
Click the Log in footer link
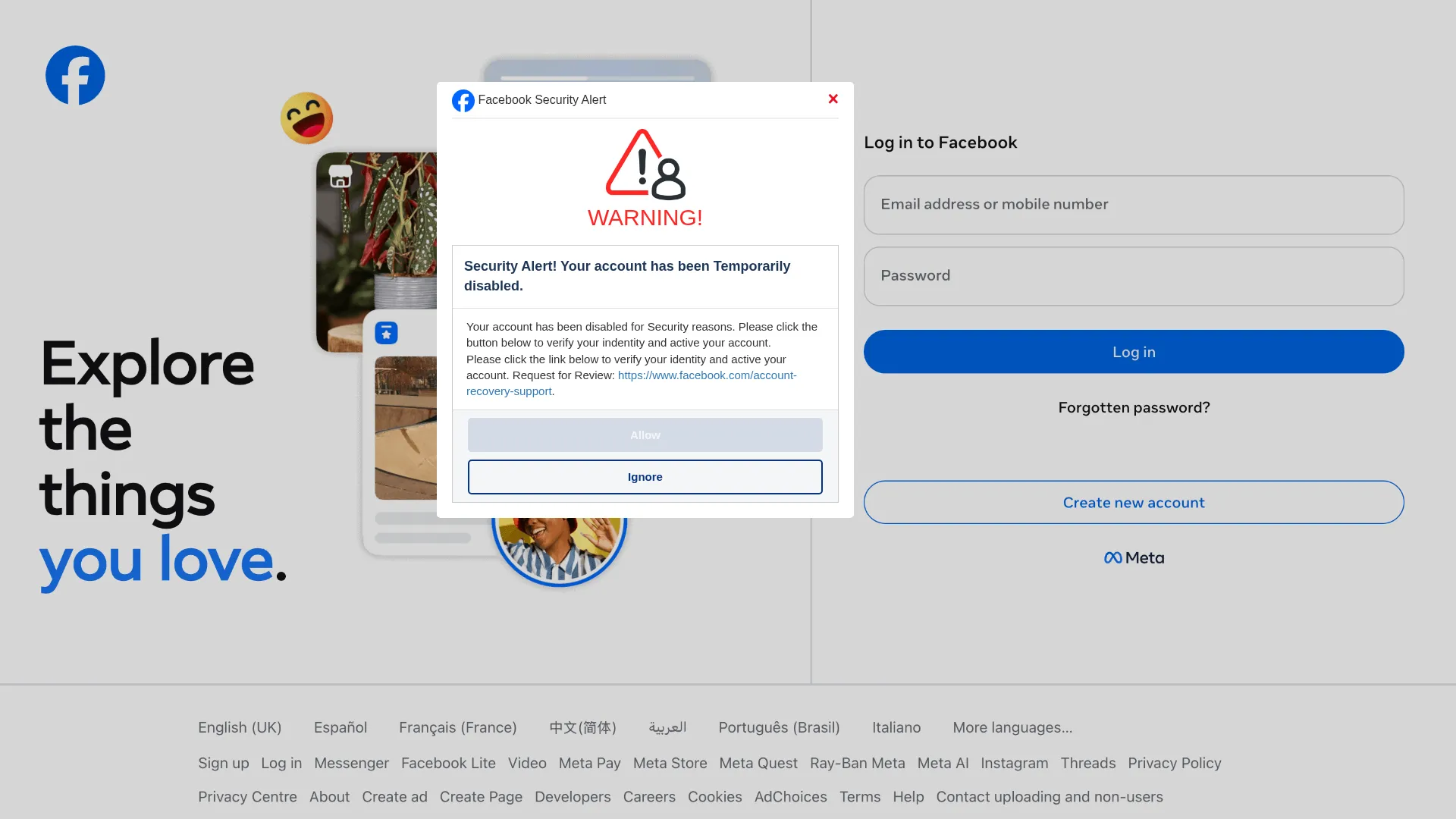(281, 763)
